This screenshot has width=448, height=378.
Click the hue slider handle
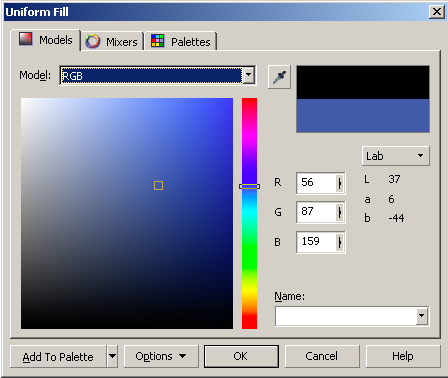[x=249, y=186]
